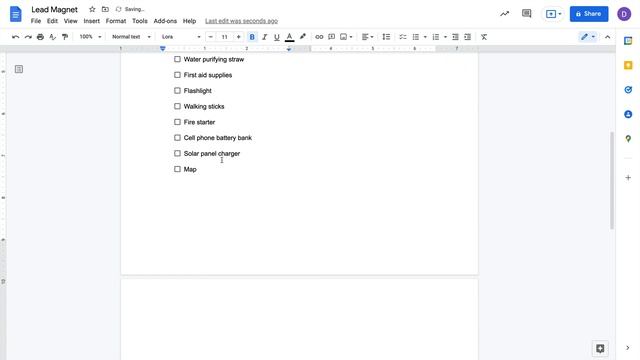Open Google Tasks in side panel

pyautogui.click(x=628, y=90)
